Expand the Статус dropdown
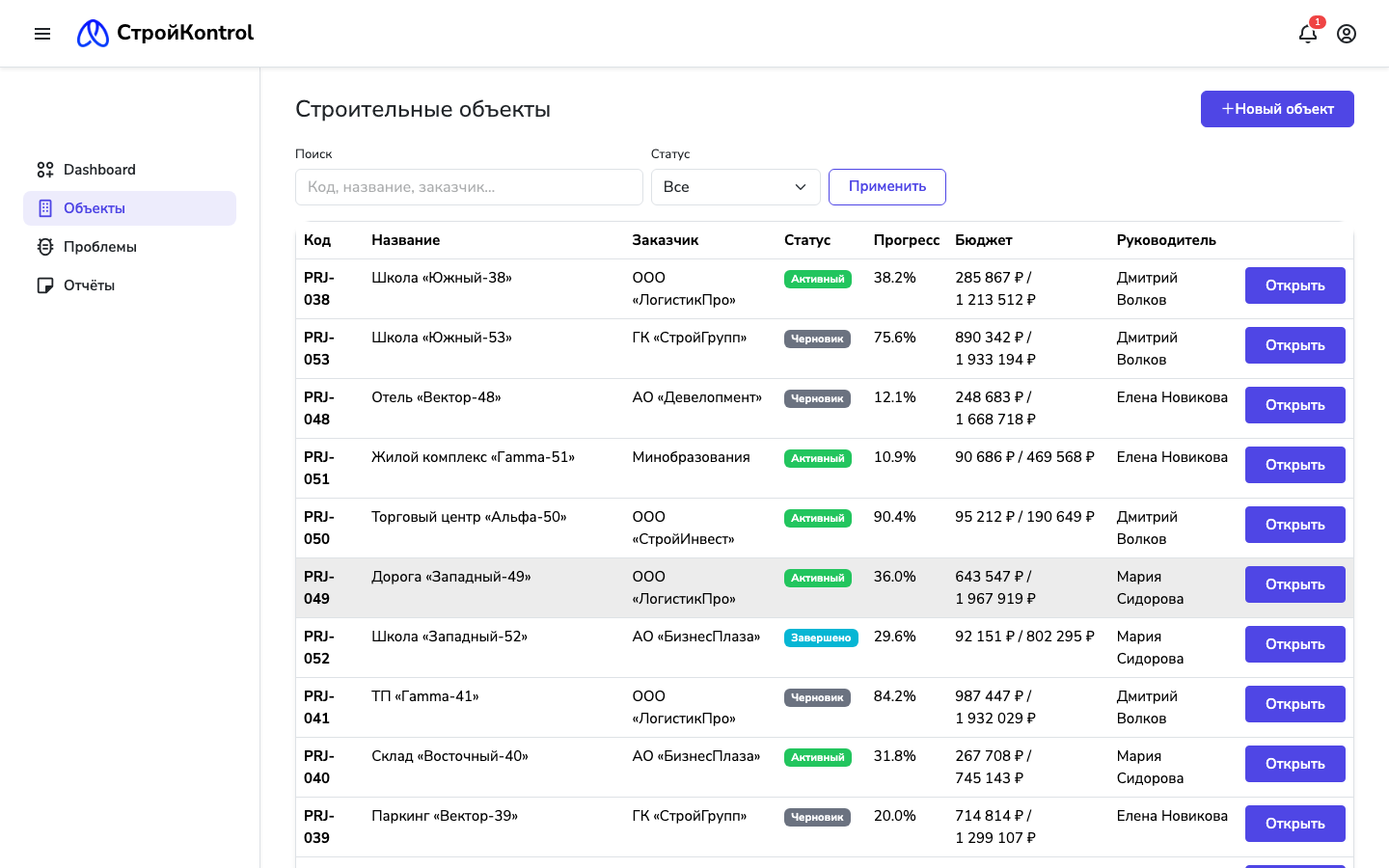The height and width of the screenshot is (868, 1389). click(735, 187)
